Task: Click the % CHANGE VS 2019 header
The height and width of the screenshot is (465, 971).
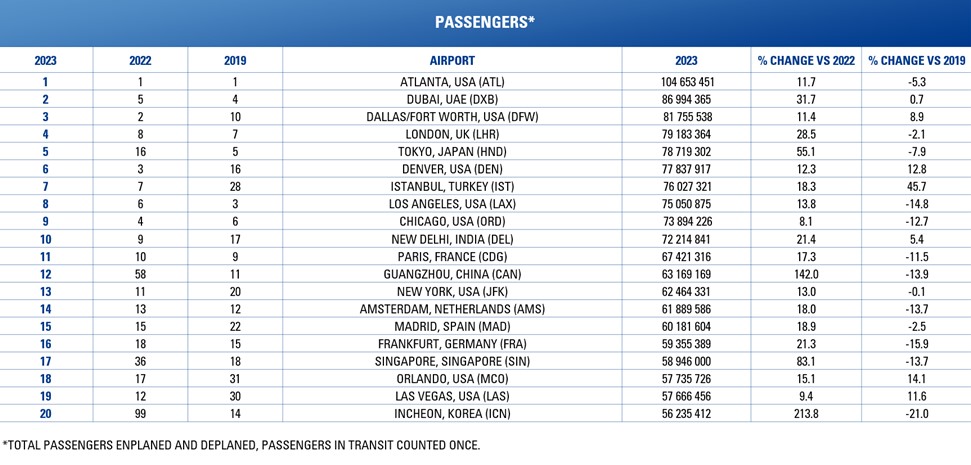Action: [917, 61]
